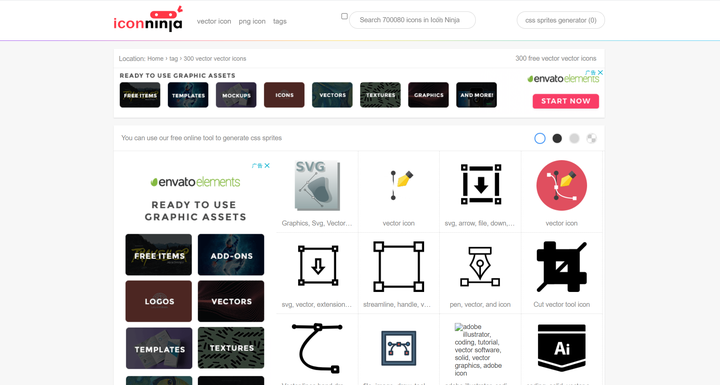Open the svg vector extension icon
This screenshot has width=720, height=385.
pyautogui.click(x=318, y=266)
